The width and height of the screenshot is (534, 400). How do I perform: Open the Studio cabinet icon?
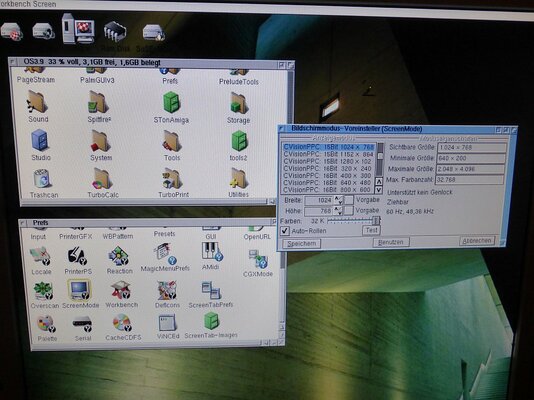point(40,140)
